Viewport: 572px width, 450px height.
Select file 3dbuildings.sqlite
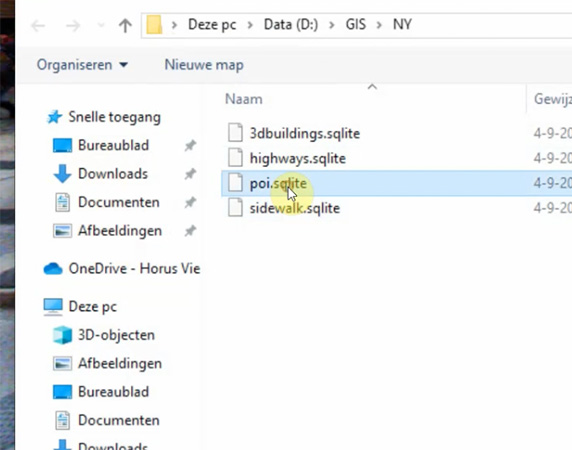point(305,133)
